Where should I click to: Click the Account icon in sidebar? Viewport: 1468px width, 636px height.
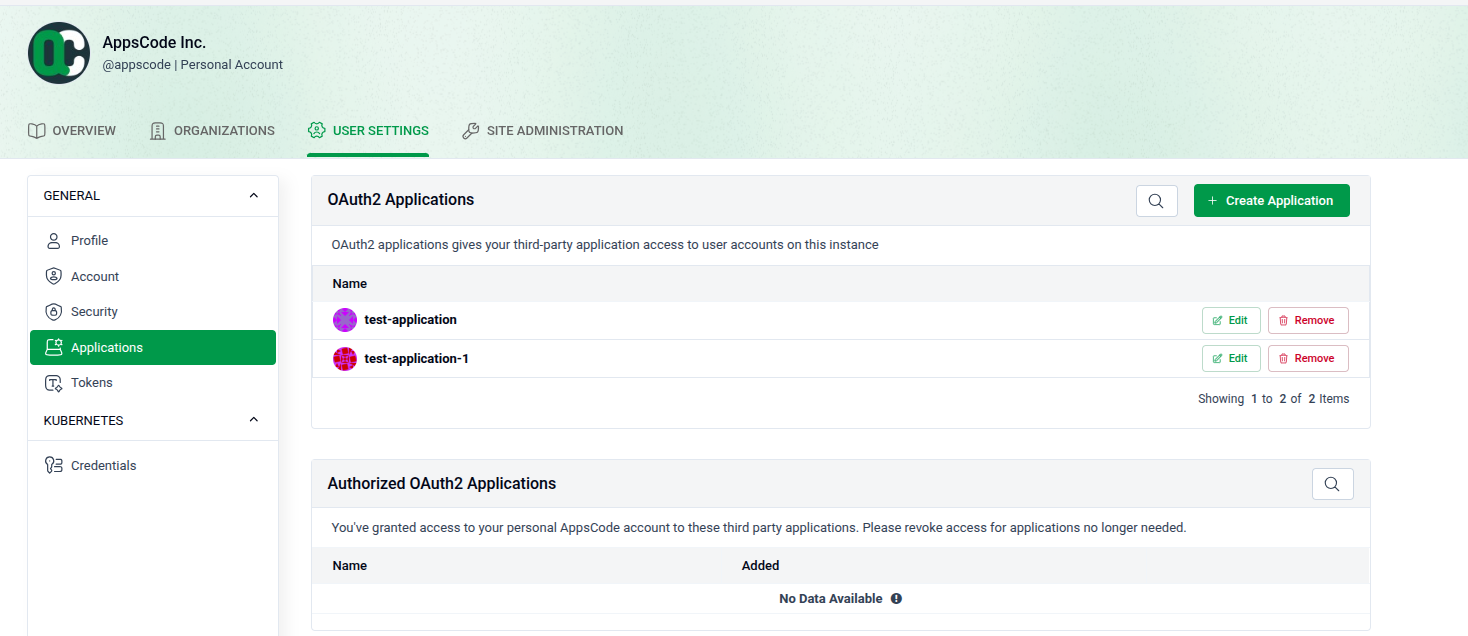pyautogui.click(x=53, y=276)
